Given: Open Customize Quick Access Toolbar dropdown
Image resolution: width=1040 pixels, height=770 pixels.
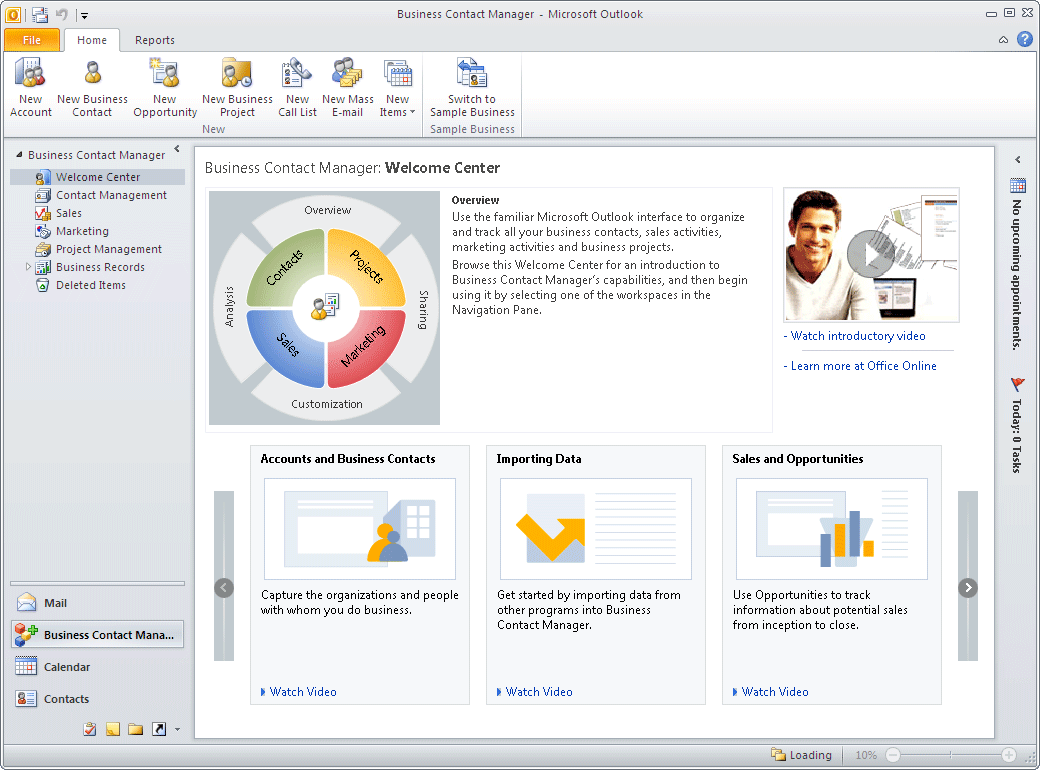Looking at the screenshot, I should pos(84,15).
